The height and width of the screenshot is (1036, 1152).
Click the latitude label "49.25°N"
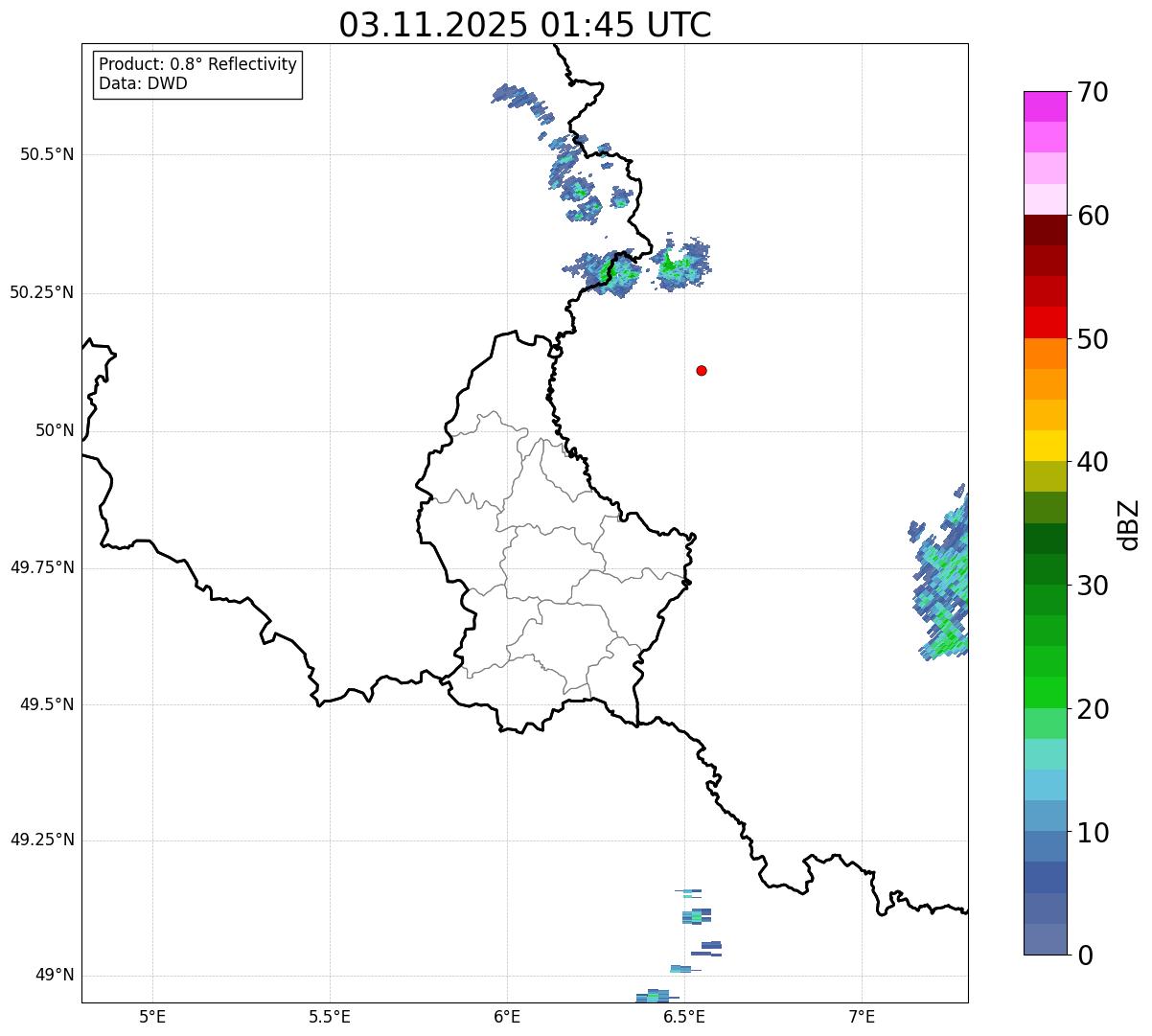tap(42, 840)
